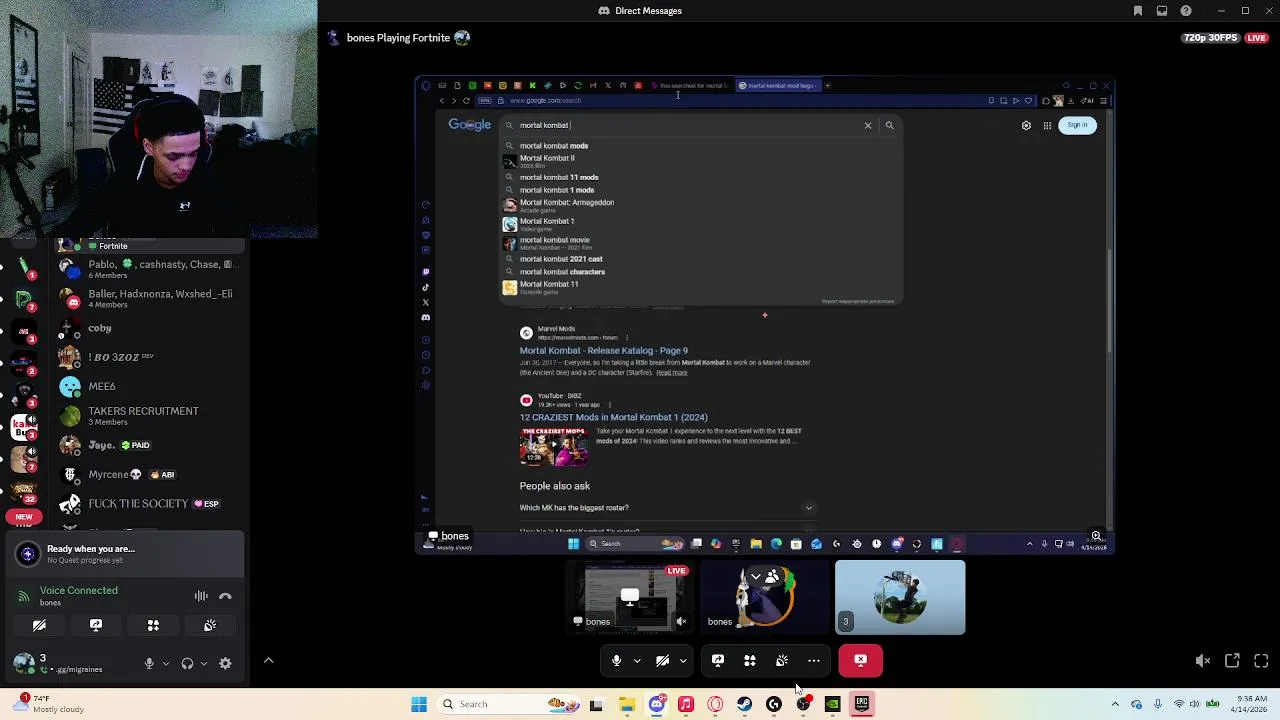Open Windows Start button
The height and width of the screenshot is (720, 1280).
tap(419, 704)
